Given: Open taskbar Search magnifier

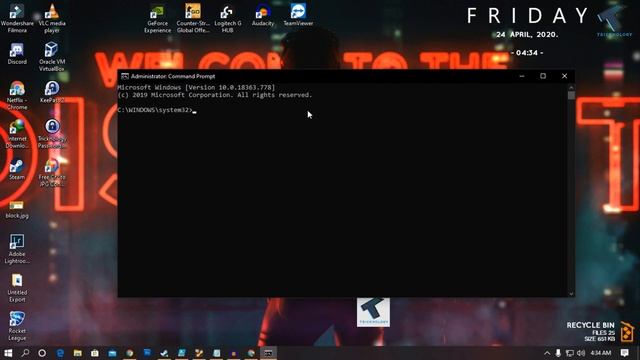Looking at the screenshot, I should pos(25,353).
